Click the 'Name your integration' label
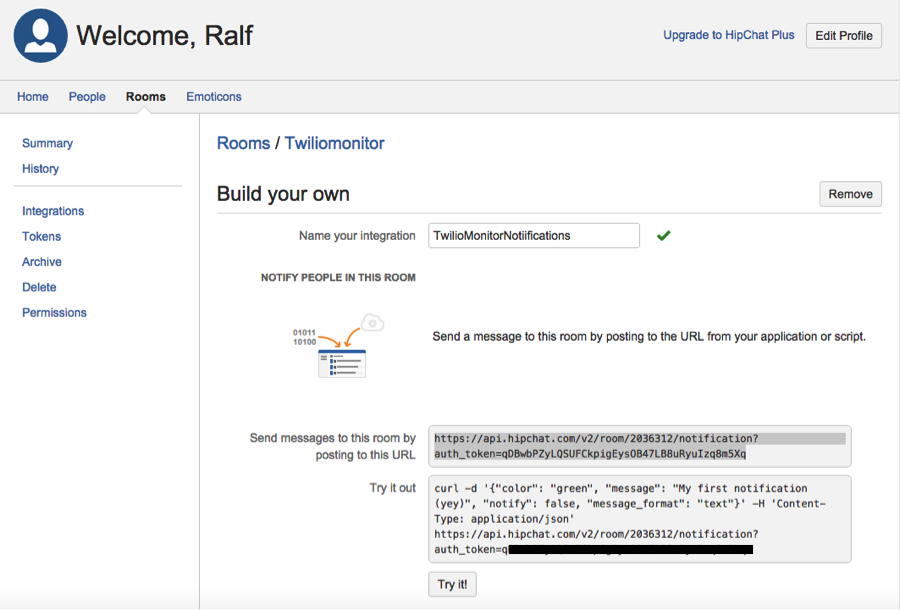900x610 pixels. coord(357,235)
